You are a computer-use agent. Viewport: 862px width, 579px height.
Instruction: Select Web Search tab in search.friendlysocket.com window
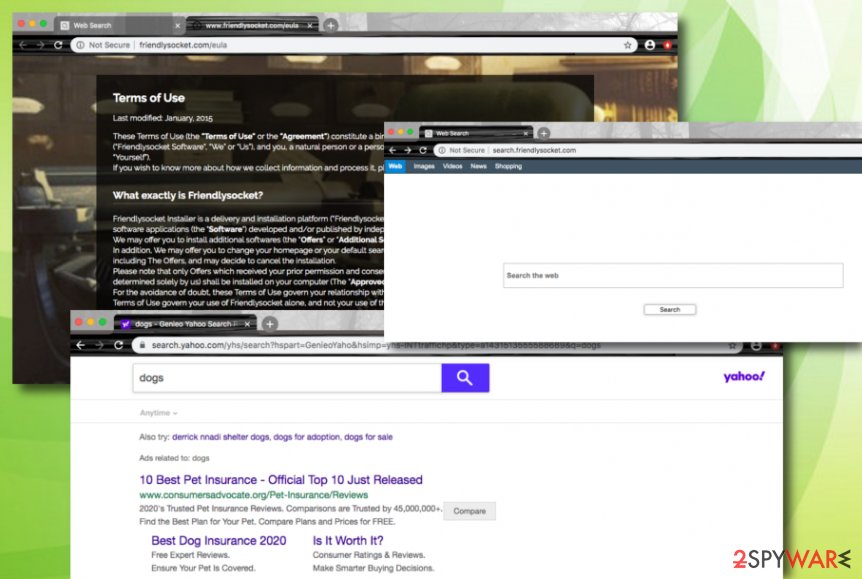tap(476, 133)
